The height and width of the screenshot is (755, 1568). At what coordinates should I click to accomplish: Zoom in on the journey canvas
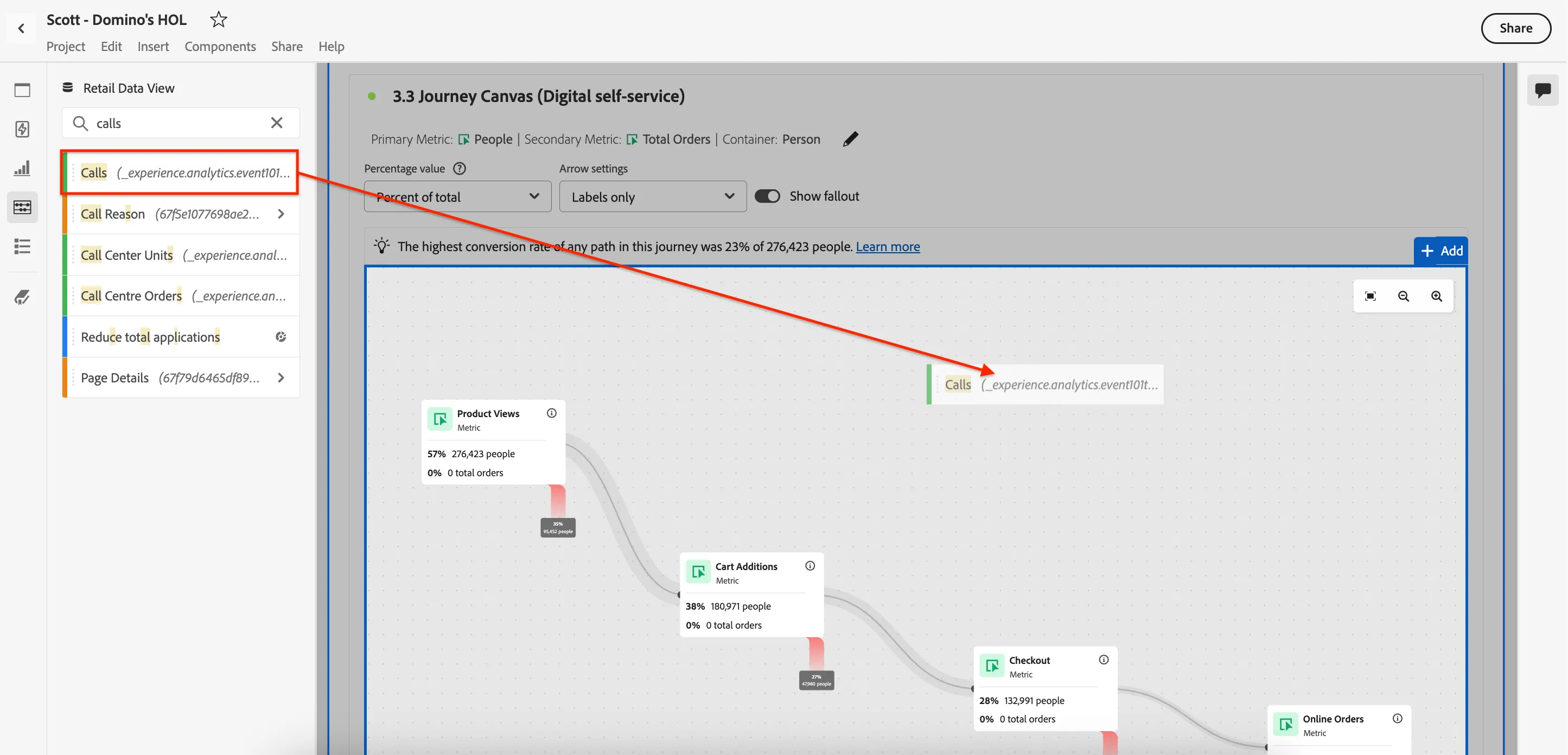(1437, 296)
